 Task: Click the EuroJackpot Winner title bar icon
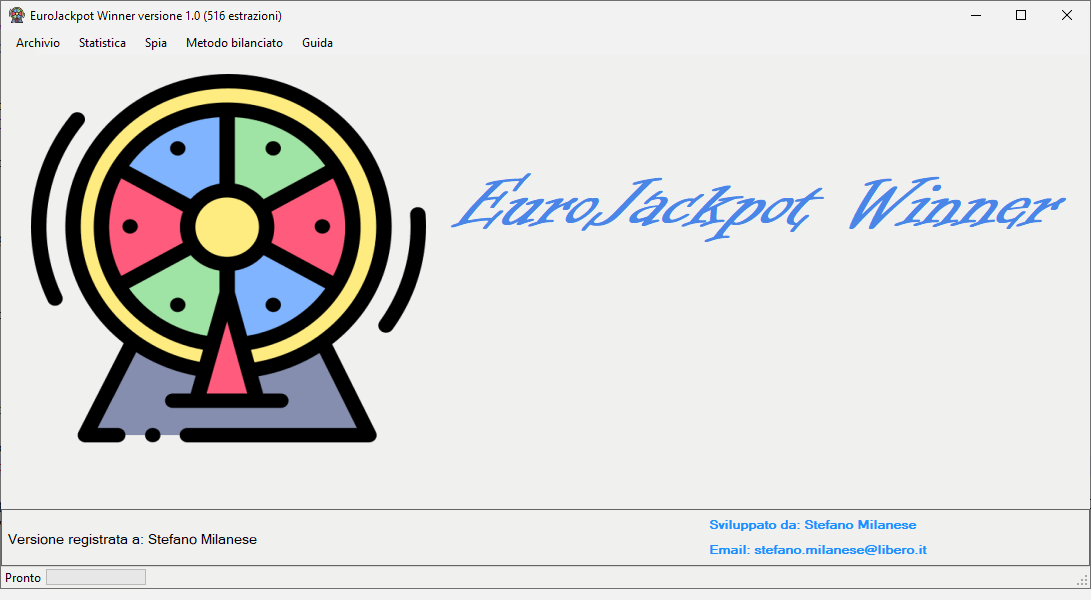(17, 15)
